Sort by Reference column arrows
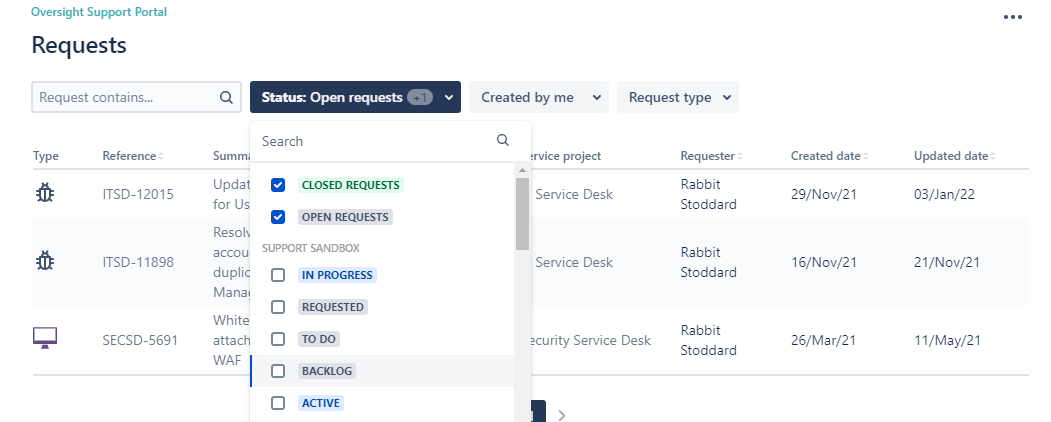Image resolution: width=1051 pixels, height=422 pixels. [161, 156]
